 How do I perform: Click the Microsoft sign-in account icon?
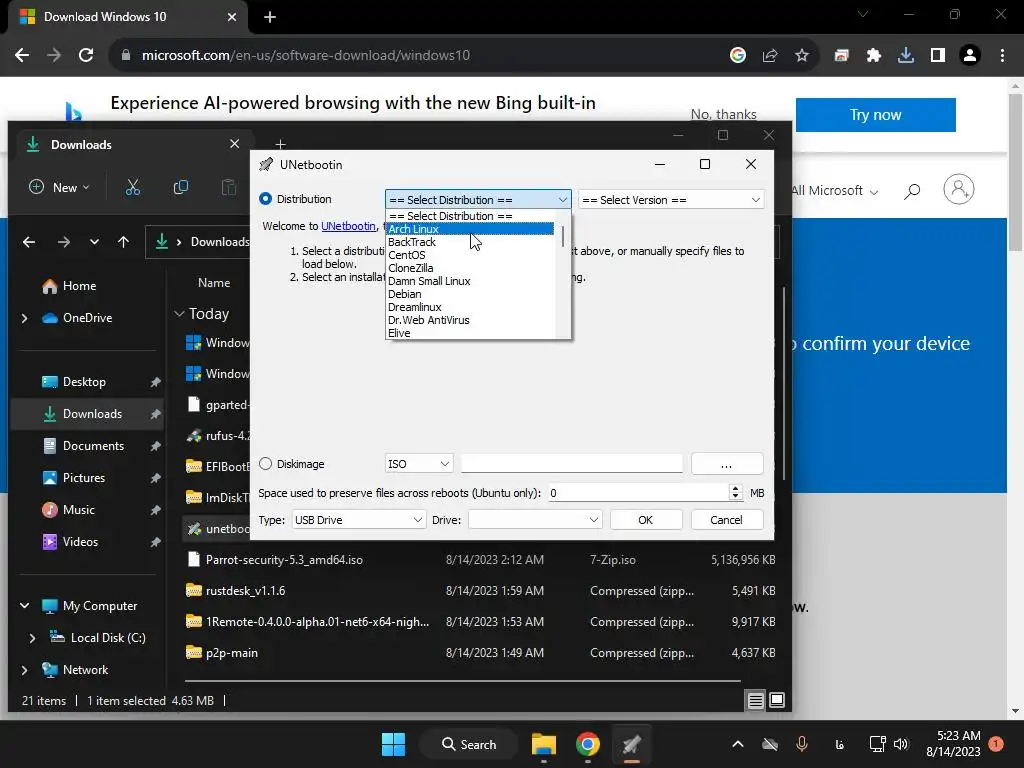point(959,189)
